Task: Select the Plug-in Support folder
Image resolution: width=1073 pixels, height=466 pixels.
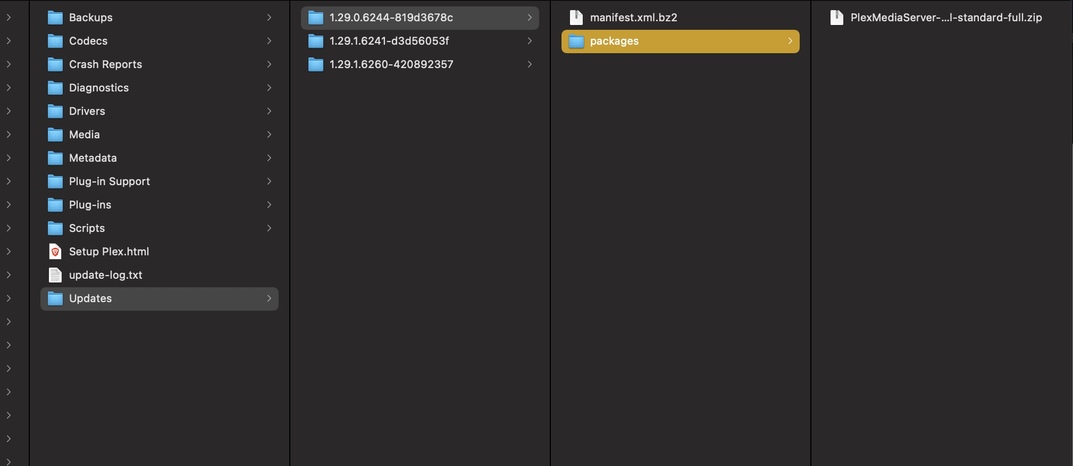Action: (x=109, y=182)
